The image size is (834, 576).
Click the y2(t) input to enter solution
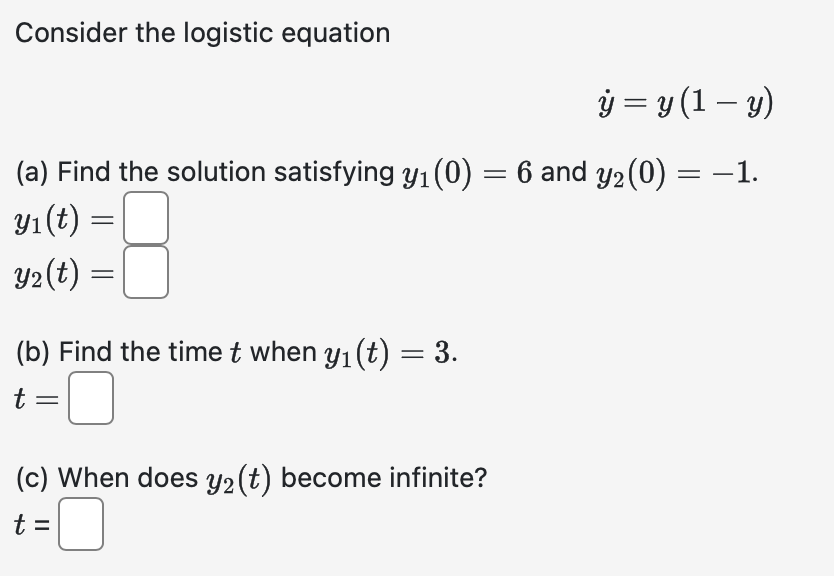(146, 271)
